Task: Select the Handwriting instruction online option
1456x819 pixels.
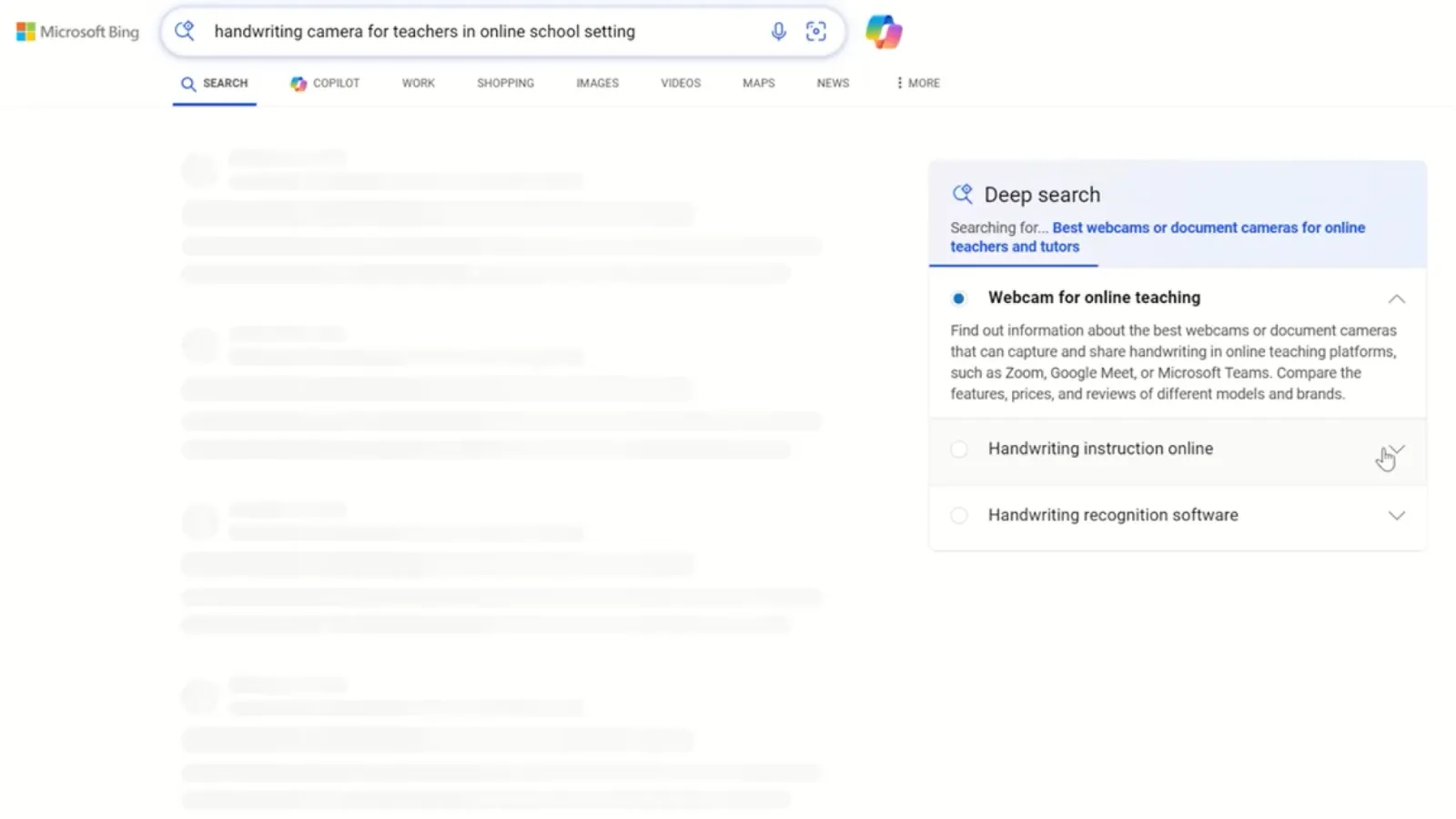Action: [959, 449]
